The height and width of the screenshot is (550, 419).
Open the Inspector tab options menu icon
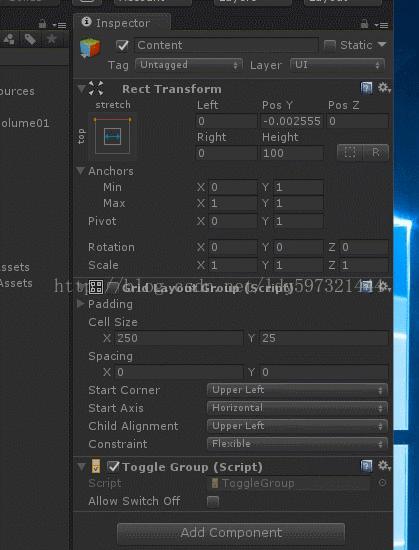pyautogui.click(x=381, y=25)
